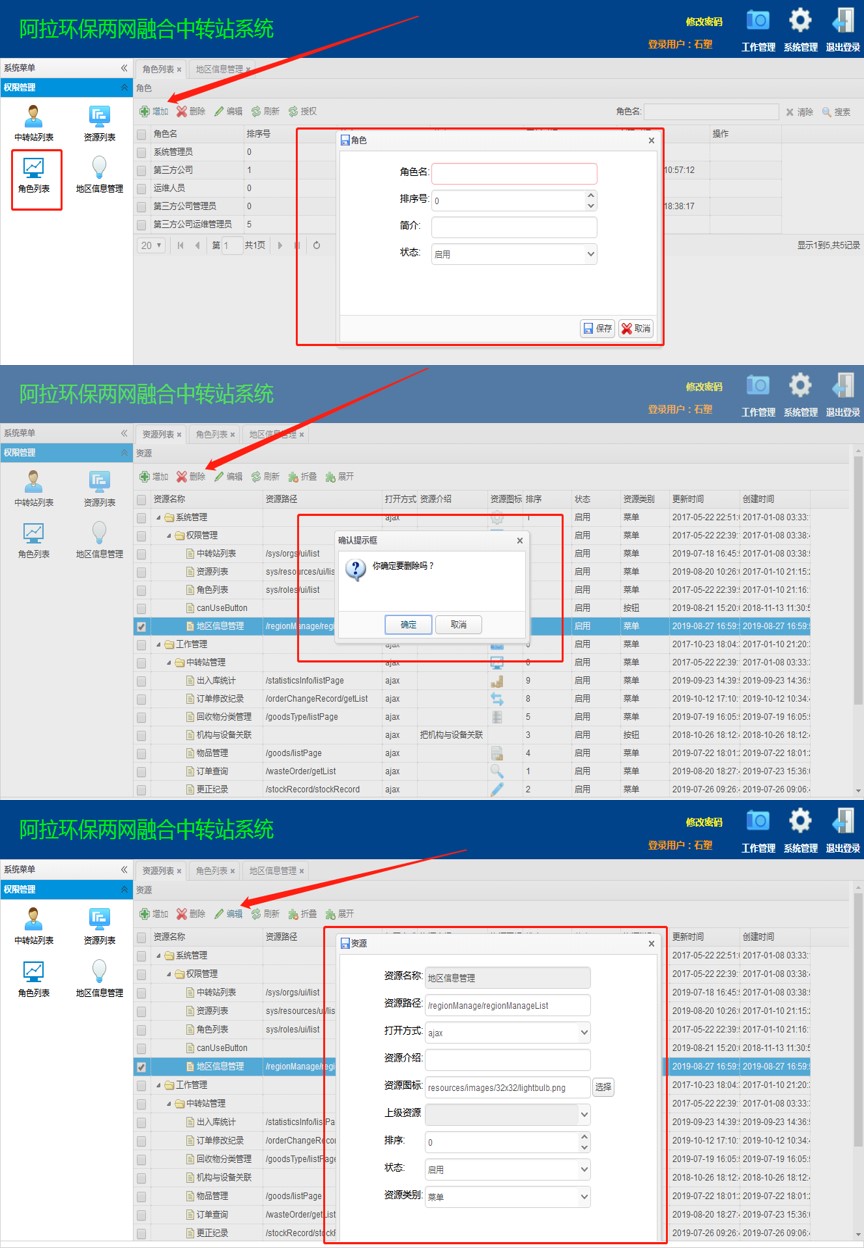Click the resource icon in 物品管理 row
Screen dimensions: 864x1248
tap(497, 753)
